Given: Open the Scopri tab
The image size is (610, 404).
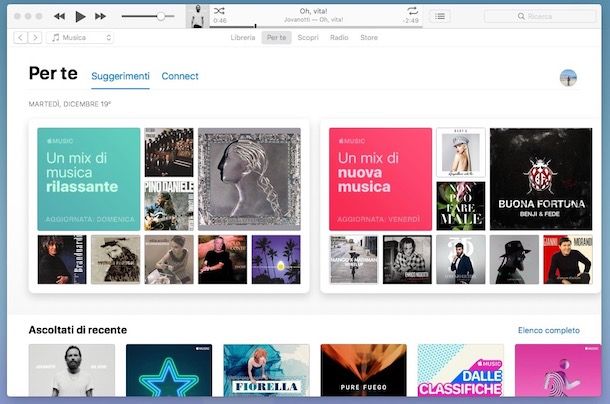Looking at the screenshot, I should [308, 37].
